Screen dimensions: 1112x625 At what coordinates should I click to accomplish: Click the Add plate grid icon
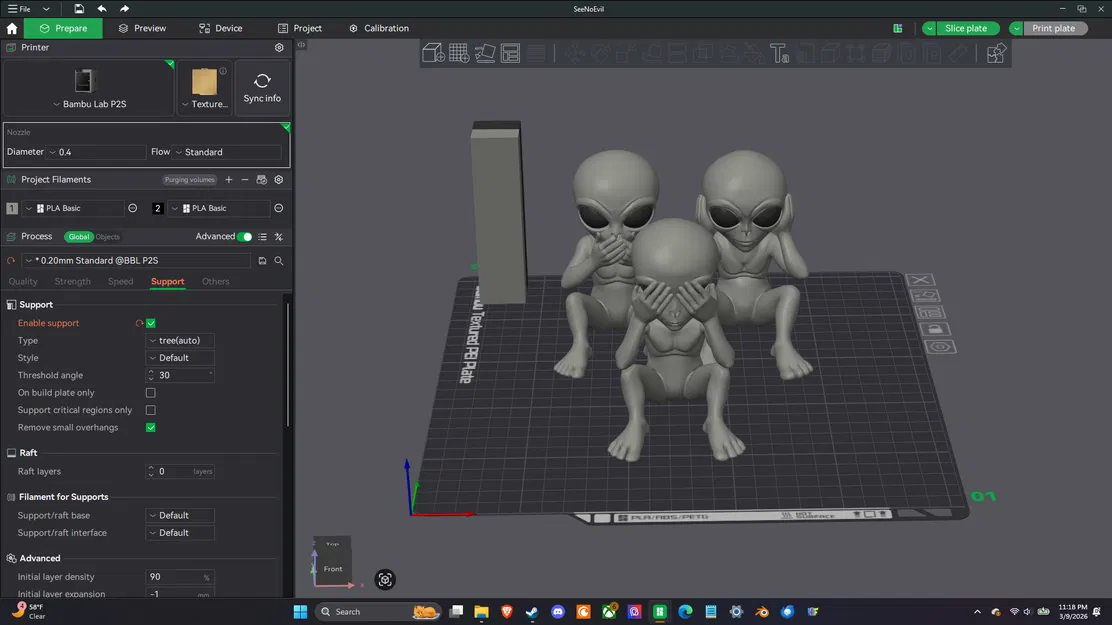(459, 53)
